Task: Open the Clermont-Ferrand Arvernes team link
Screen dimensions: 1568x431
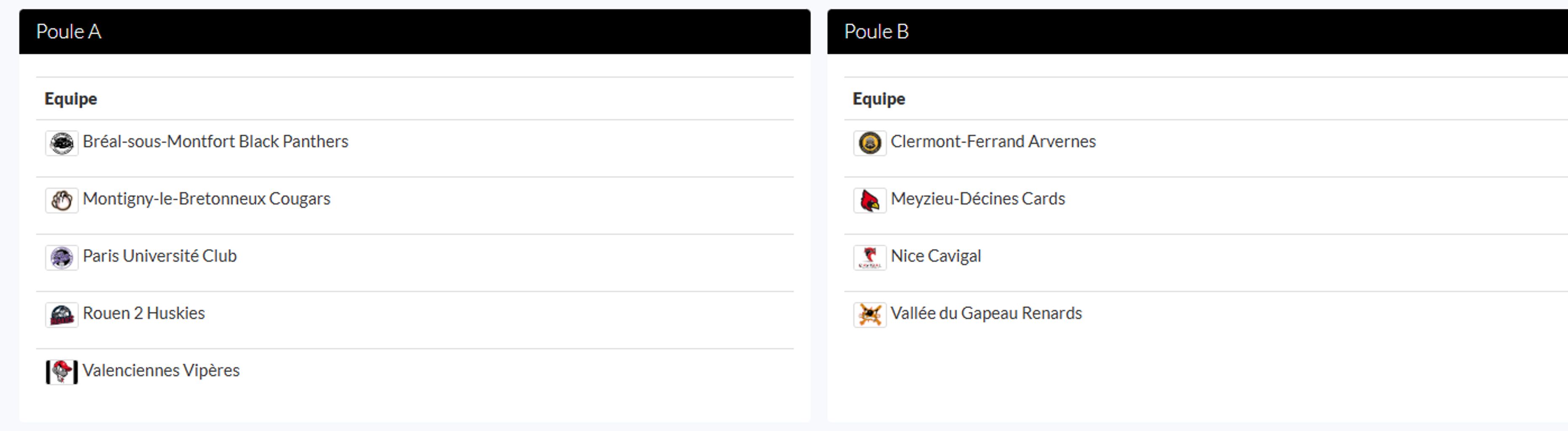Action: (993, 141)
